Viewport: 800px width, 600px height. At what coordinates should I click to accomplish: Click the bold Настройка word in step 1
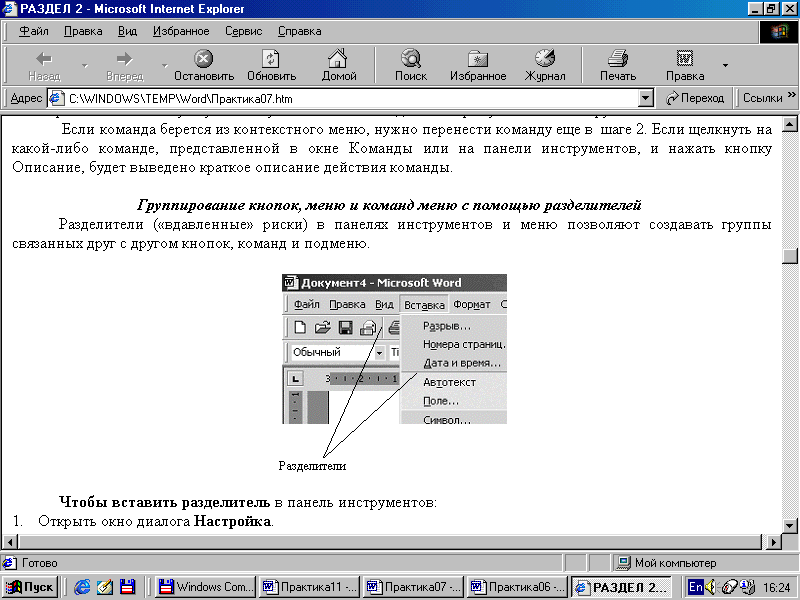point(232,521)
